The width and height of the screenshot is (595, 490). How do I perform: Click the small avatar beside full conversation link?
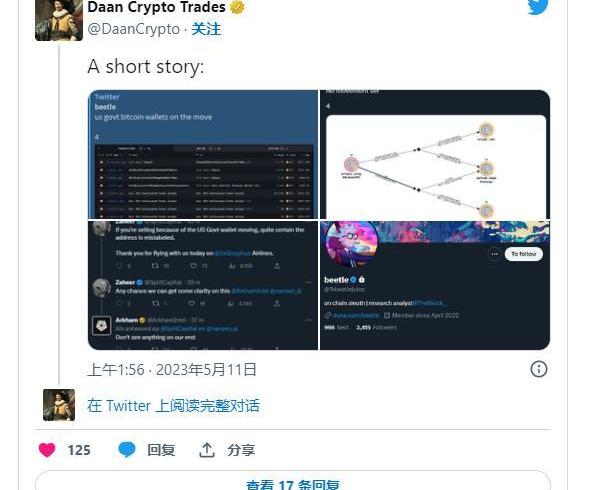pos(59,405)
